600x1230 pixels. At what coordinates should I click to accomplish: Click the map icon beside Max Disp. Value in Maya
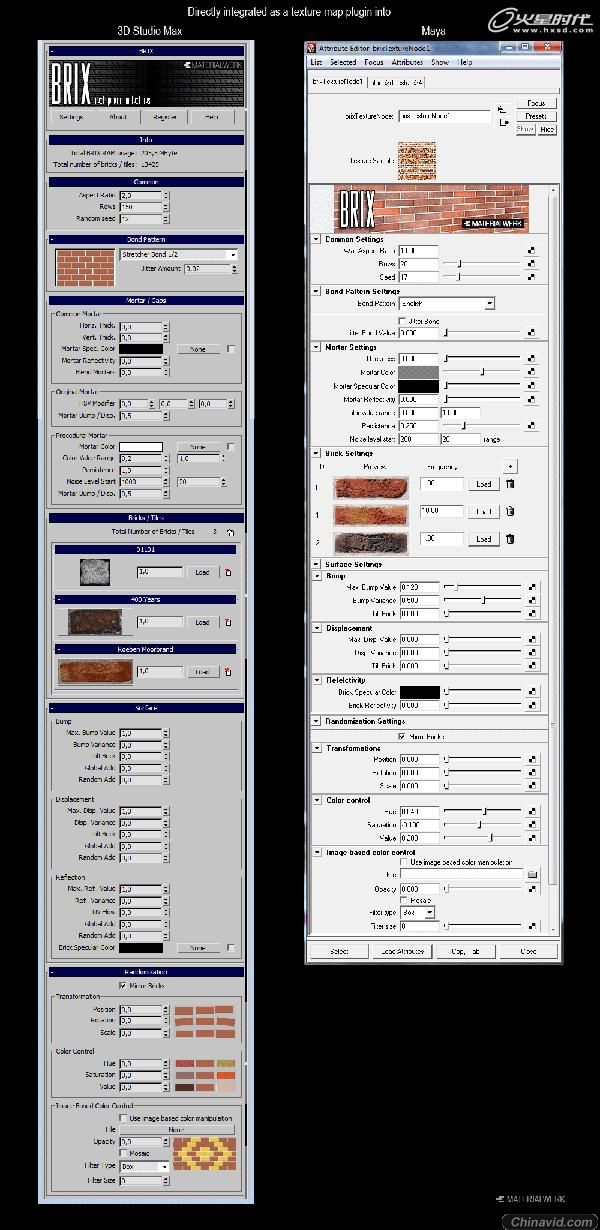[532, 639]
